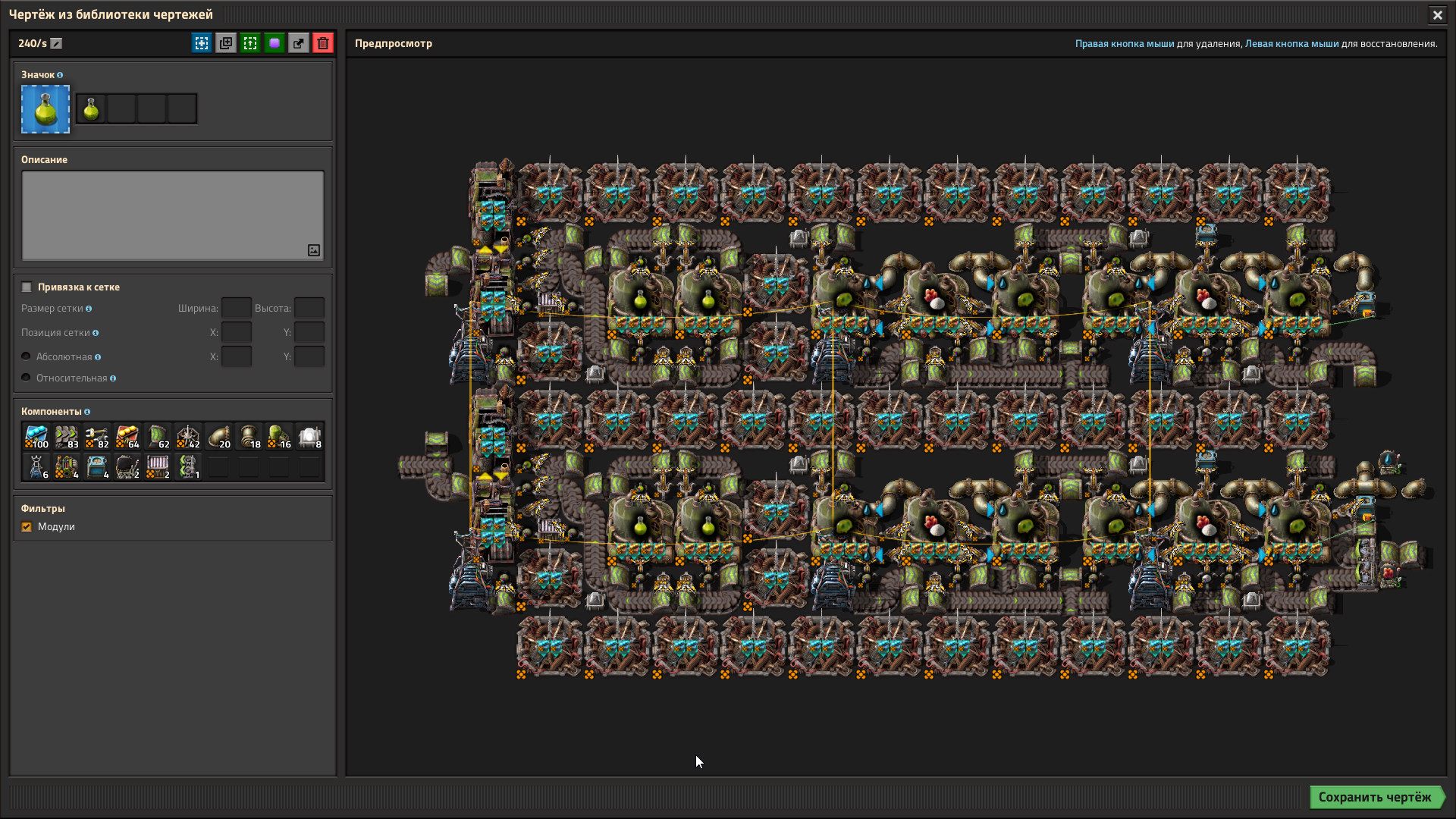This screenshot has width=1456, height=819.
Task: Click the assembling machine component, first count 4
Action: coord(67,467)
